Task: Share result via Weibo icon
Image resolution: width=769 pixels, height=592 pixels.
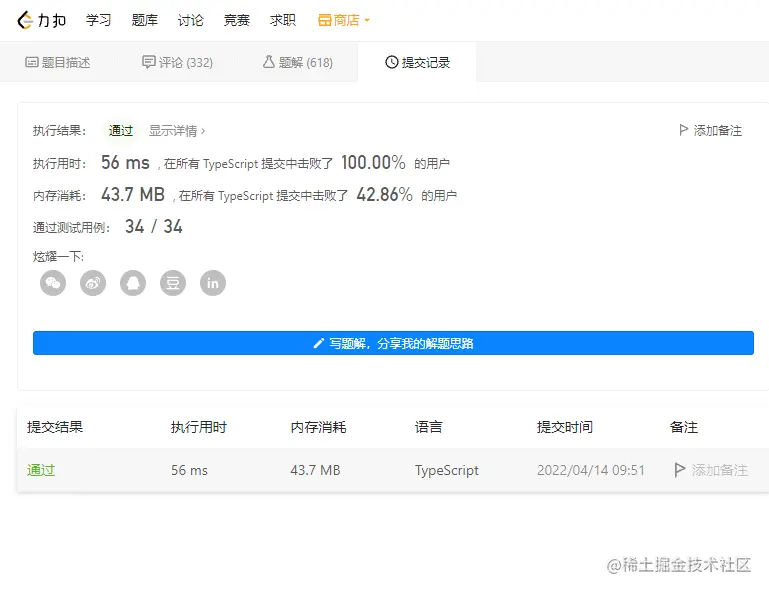Action: coord(93,283)
